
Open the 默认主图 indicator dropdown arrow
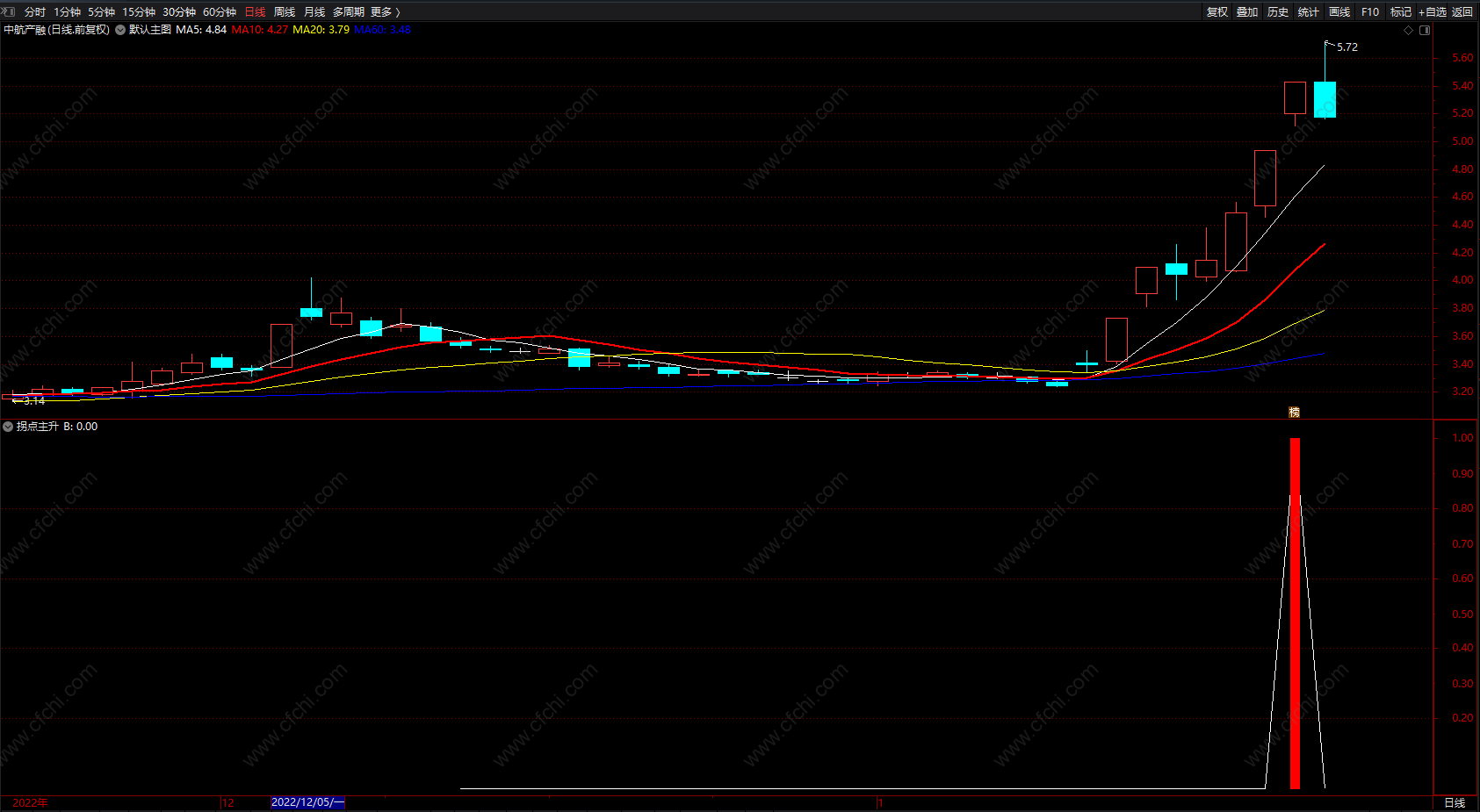pyautogui.click(x=120, y=30)
